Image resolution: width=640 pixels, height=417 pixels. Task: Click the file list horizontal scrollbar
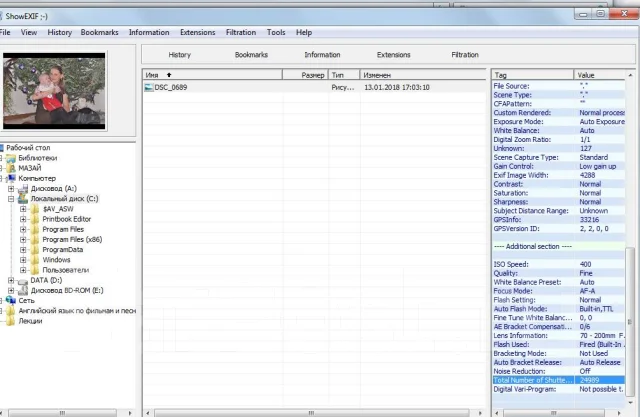[311, 413]
